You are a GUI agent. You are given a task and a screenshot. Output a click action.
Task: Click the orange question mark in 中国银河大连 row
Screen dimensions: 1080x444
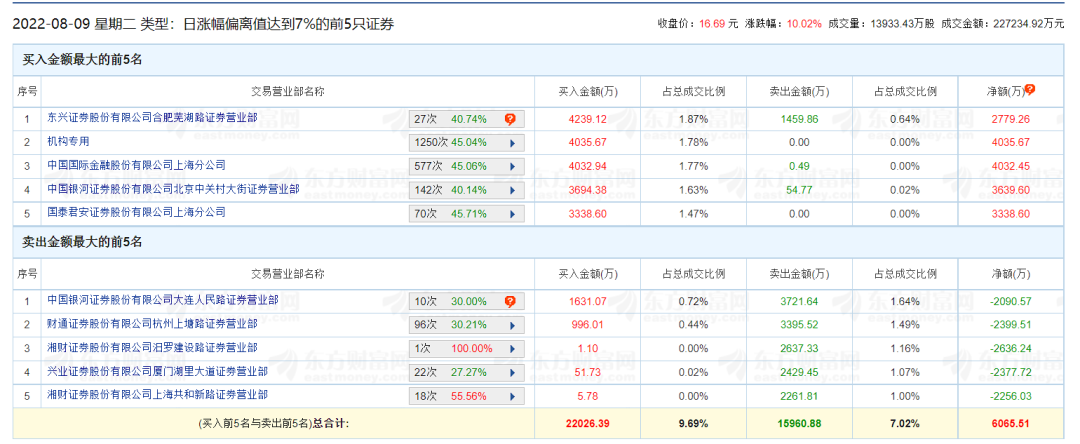(510, 302)
